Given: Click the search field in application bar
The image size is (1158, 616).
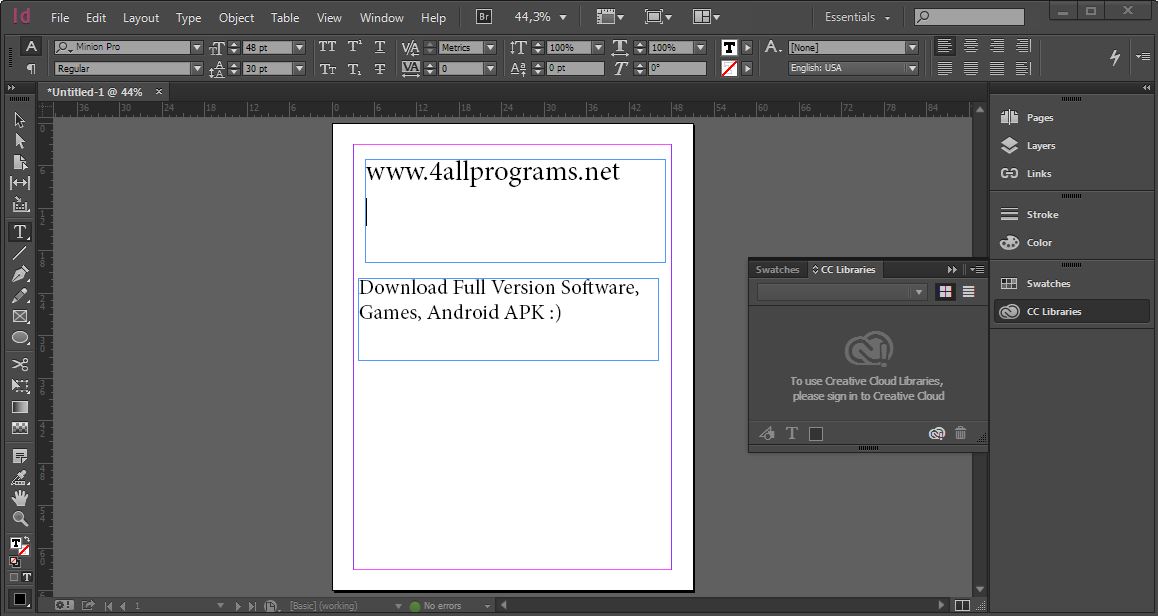Looking at the screenshot, I should pos(969,16).
